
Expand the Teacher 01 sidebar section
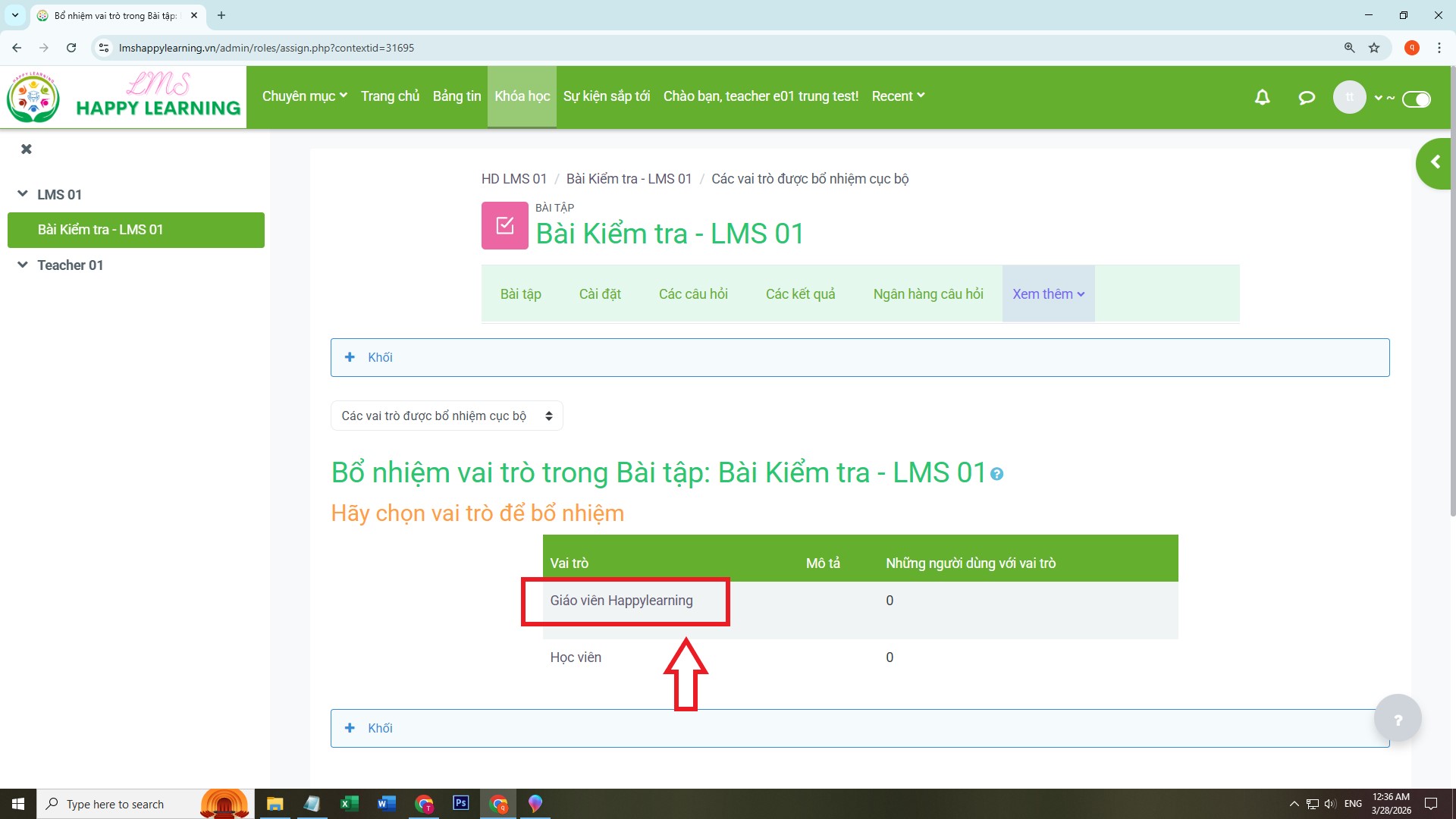click(x=23, y=265)
